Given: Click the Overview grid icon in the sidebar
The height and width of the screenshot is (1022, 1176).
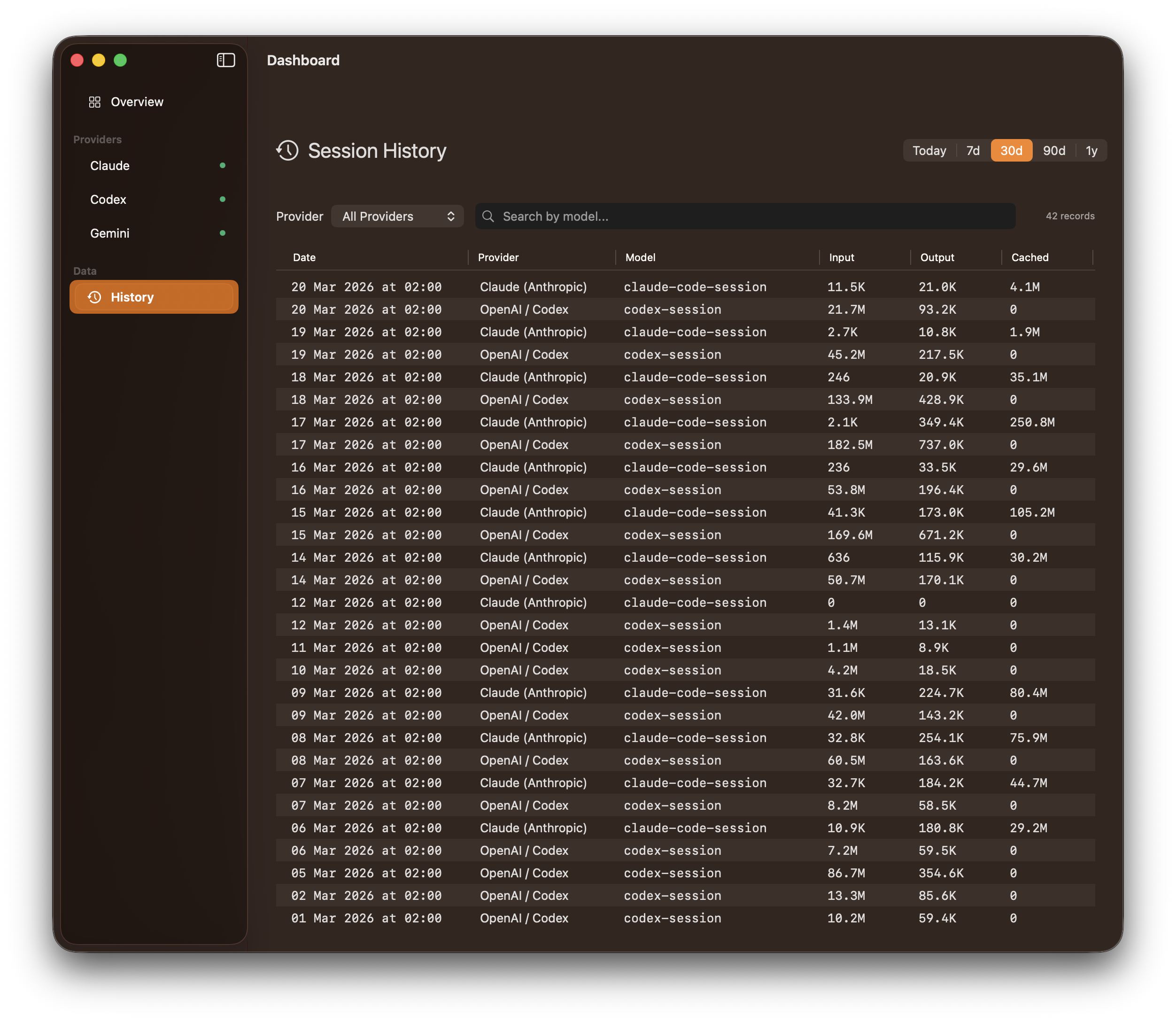Looking at the screenshot, I should click(x=95, y=101).
